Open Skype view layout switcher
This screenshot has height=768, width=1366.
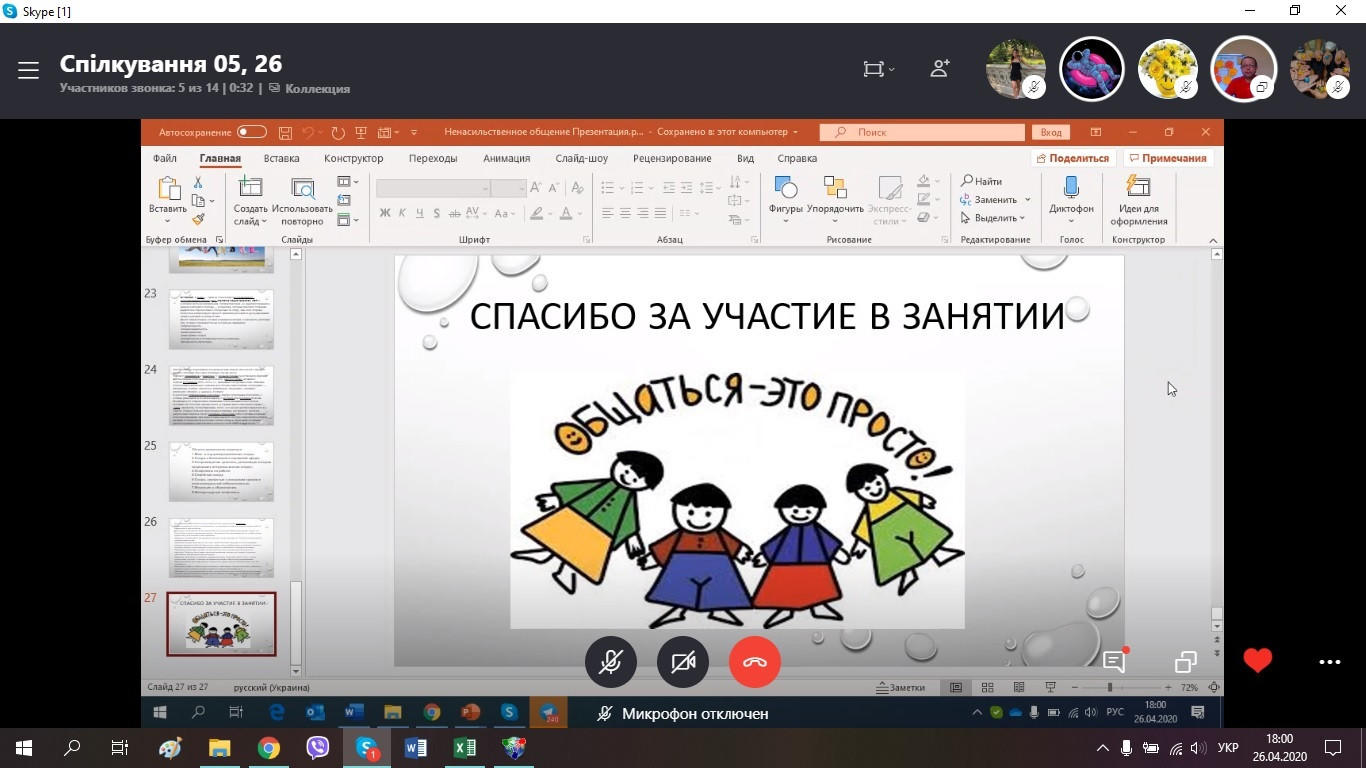point(879,69)
